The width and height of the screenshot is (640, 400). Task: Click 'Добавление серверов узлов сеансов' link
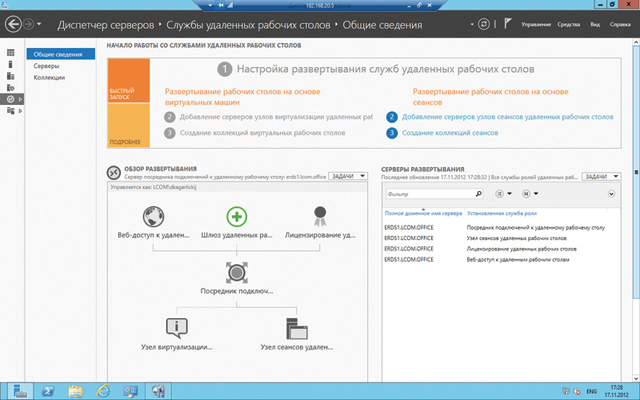pyautogui.click(x=508, y=117)
